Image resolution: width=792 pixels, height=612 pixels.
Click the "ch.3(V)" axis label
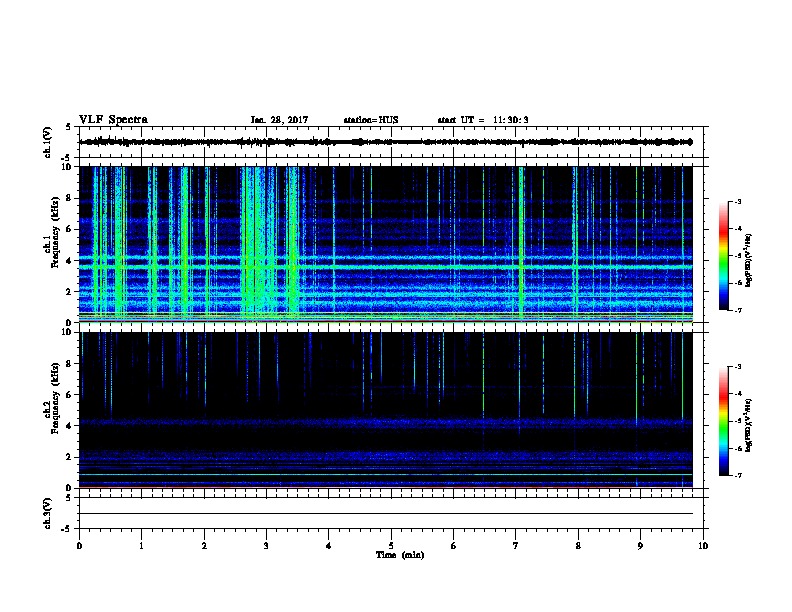pos(47,513)
